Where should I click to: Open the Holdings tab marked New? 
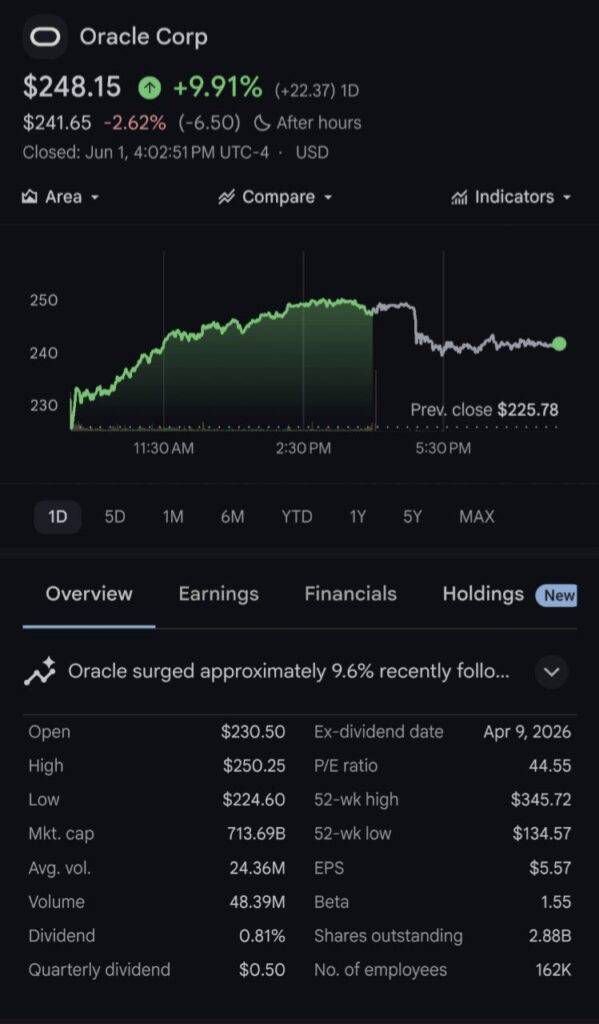coord(510,594)
